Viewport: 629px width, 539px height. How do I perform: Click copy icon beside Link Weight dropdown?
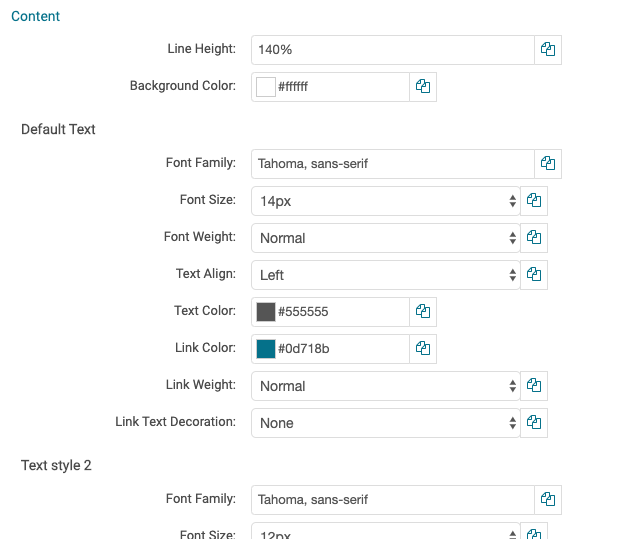click(534, 386)
